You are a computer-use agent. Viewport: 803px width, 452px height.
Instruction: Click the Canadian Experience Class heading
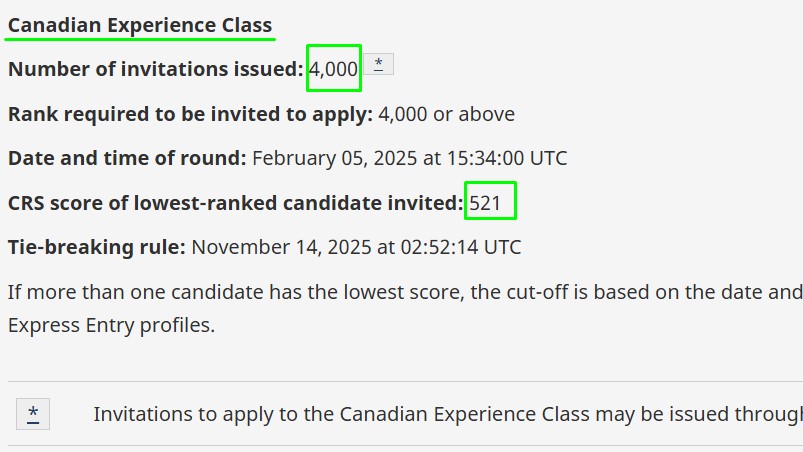(x=140, y=25)
